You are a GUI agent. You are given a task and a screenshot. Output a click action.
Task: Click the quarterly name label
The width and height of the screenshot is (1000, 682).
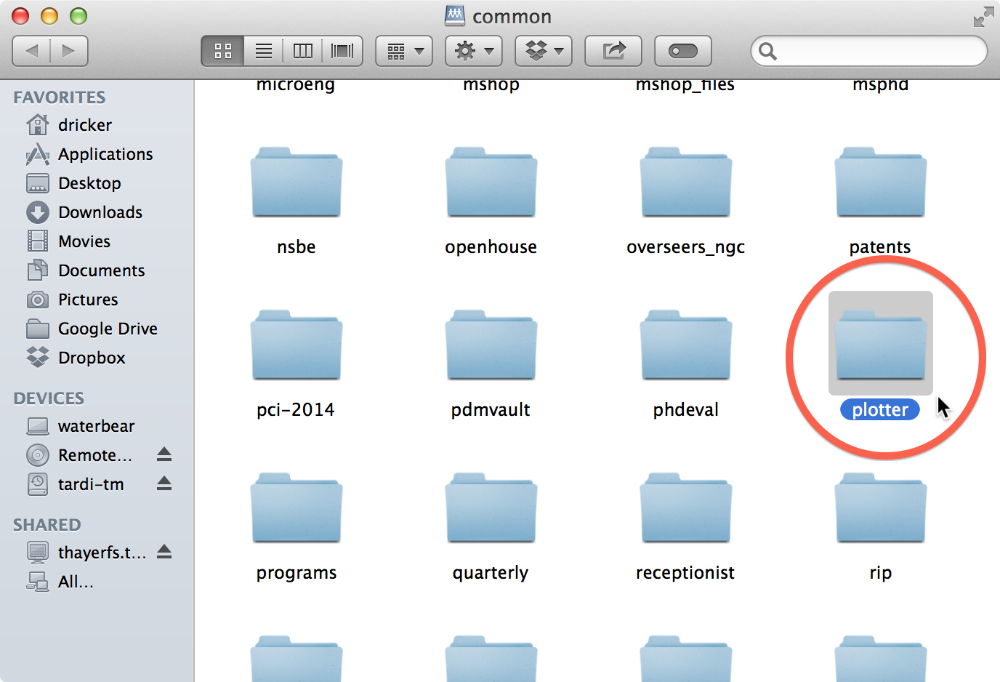(490, 574)
